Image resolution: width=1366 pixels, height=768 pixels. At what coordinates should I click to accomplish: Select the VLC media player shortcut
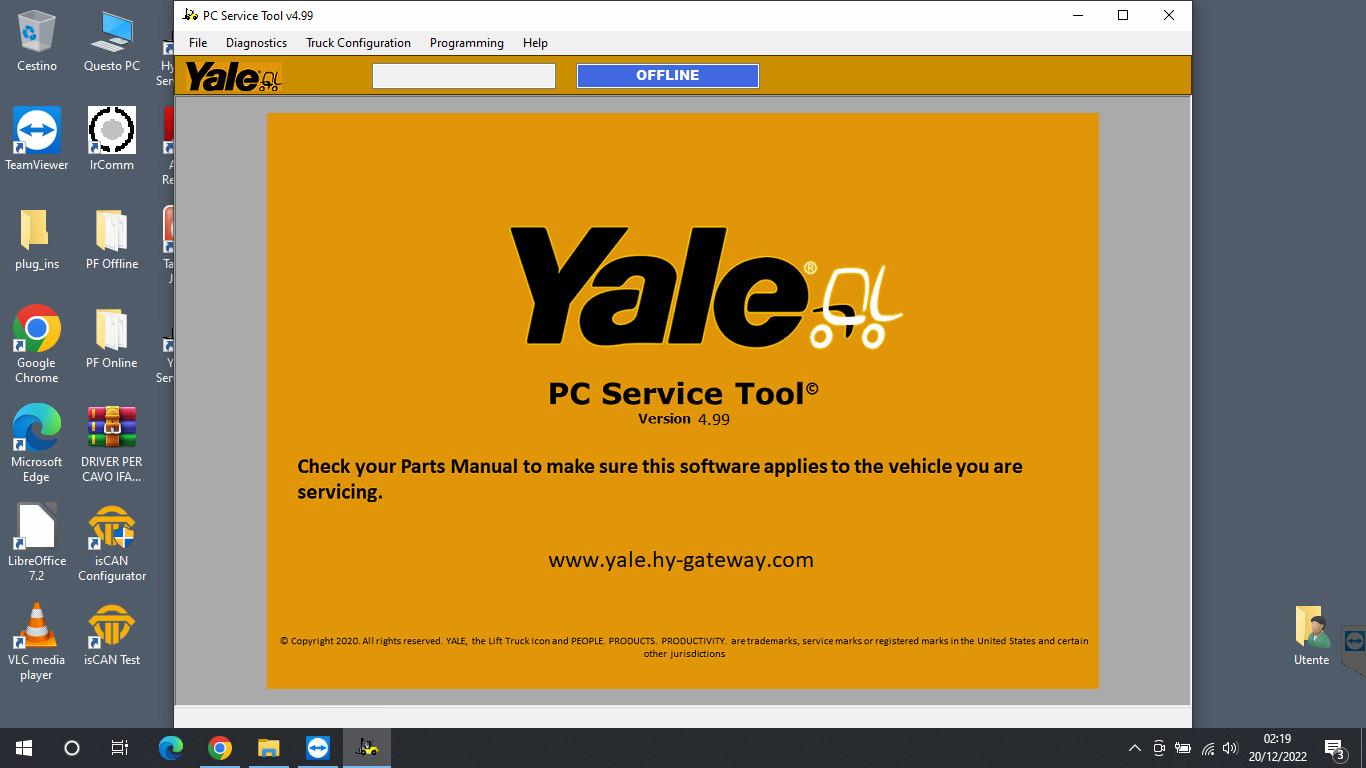37,641
